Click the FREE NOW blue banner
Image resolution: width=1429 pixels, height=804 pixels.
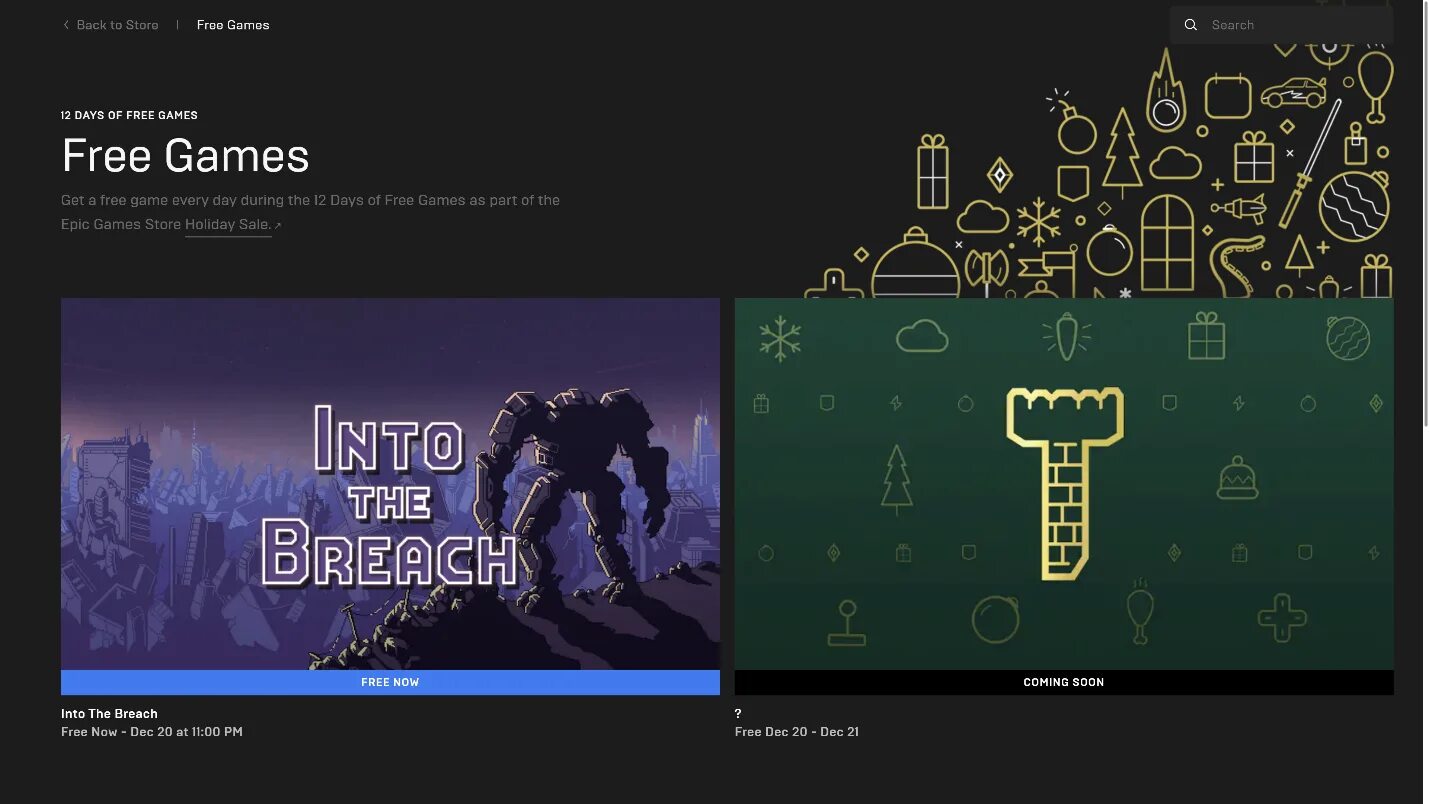coord(390,682)
